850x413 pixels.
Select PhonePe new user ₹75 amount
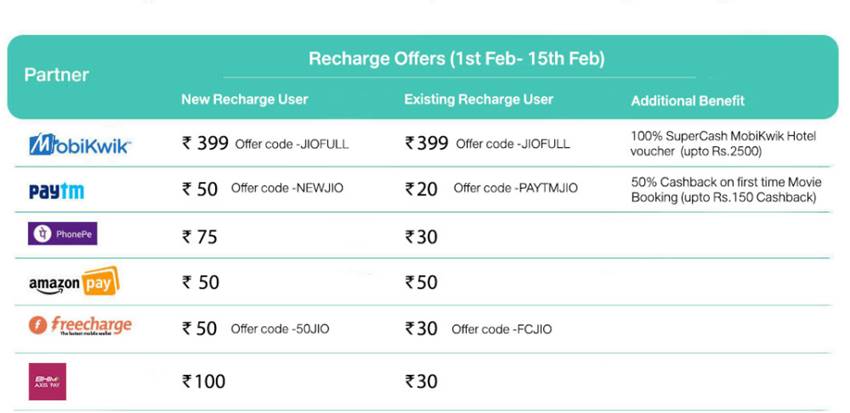tap(200, 237)
